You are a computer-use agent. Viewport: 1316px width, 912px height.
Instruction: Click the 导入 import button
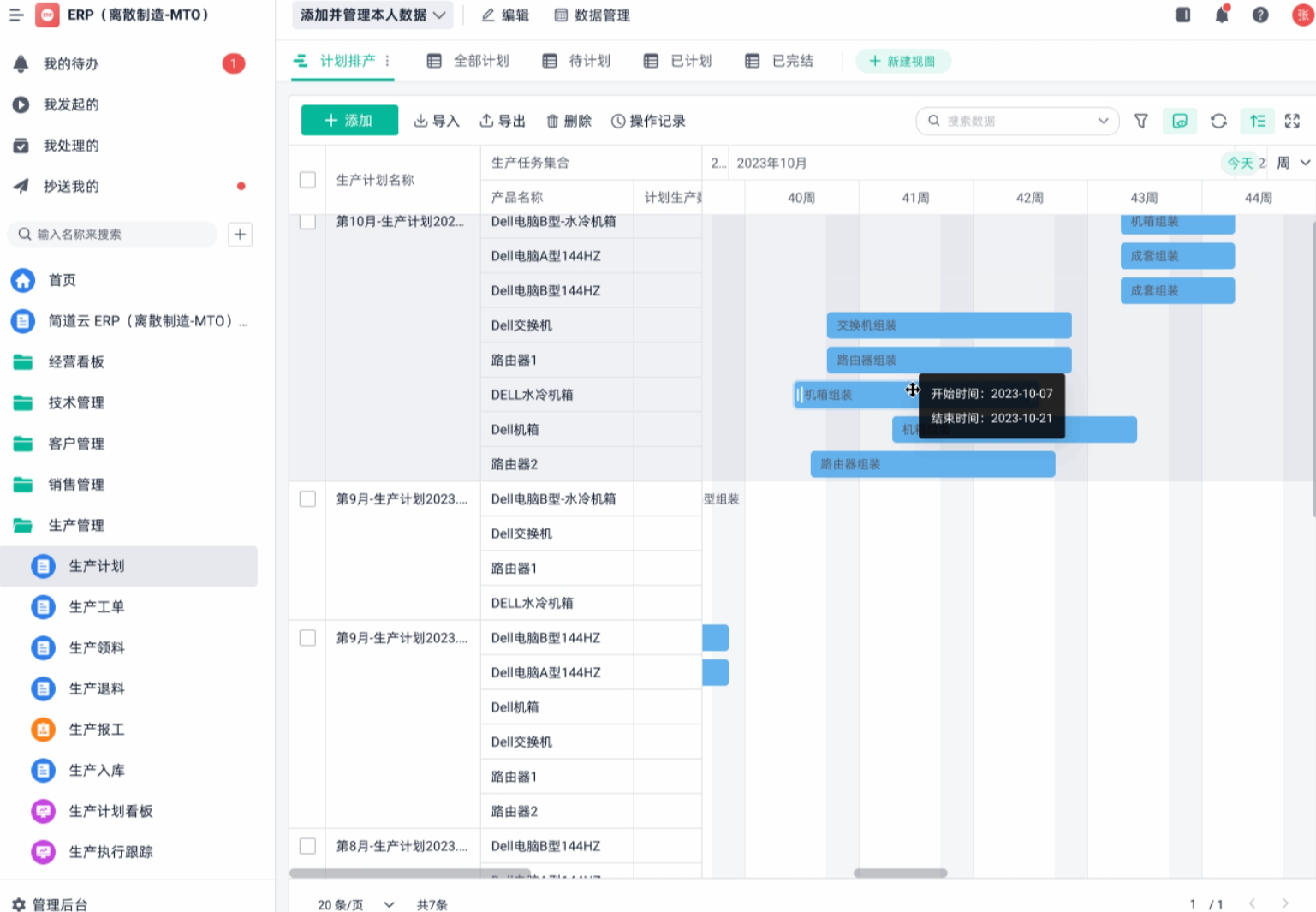click(x=437, y=121)
